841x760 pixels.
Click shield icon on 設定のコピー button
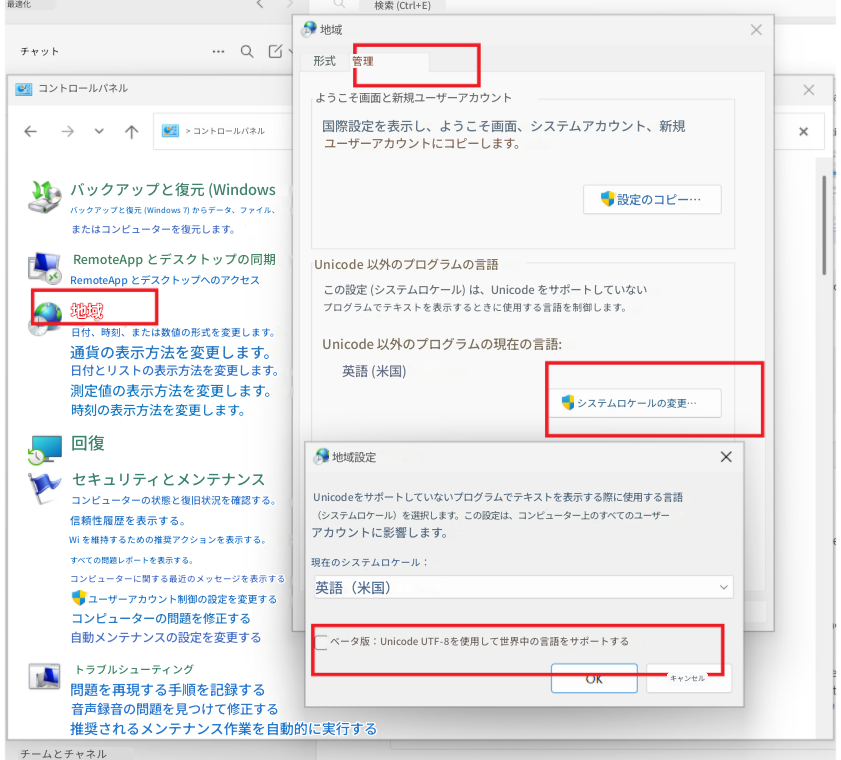(607, 199)
